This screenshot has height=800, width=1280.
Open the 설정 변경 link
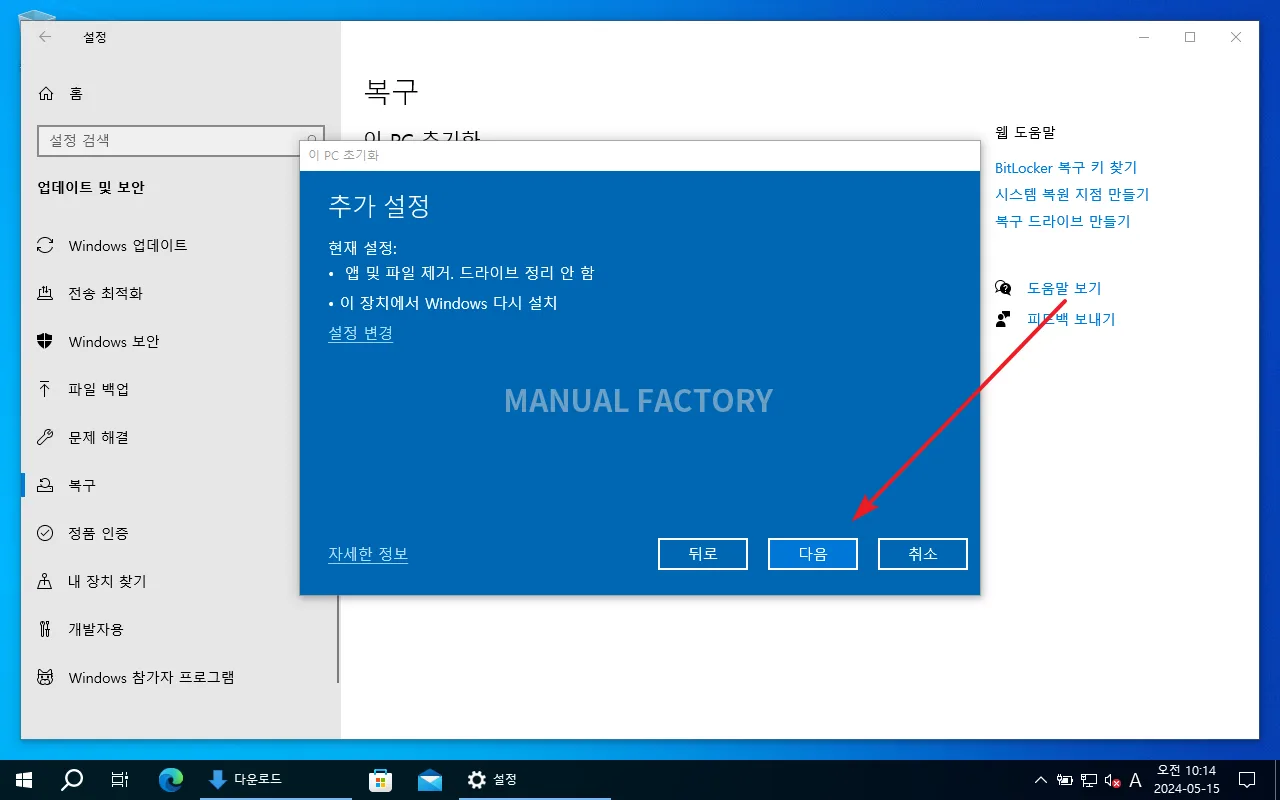pos(360,333)
